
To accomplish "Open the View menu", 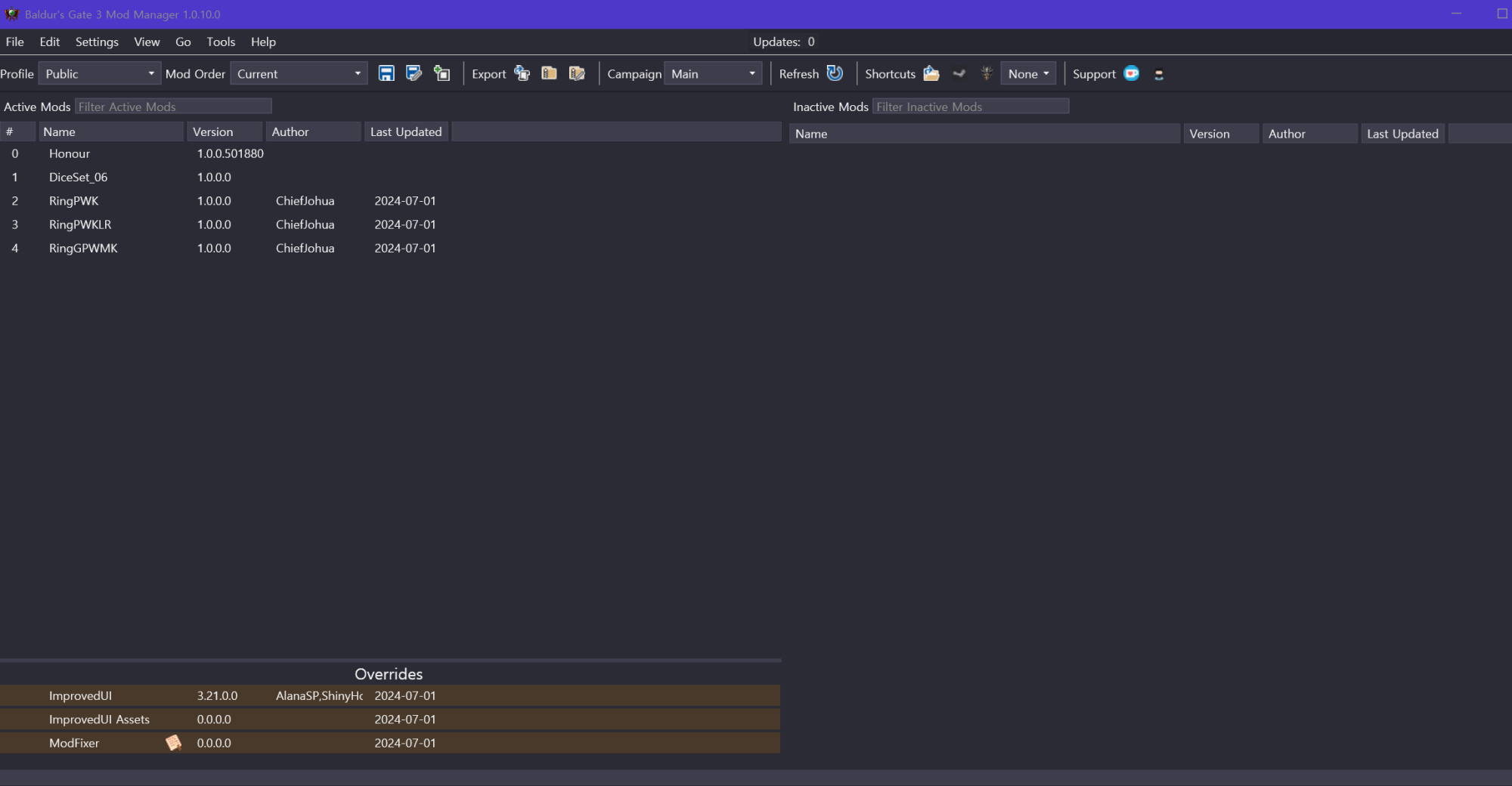I will 147,42.
